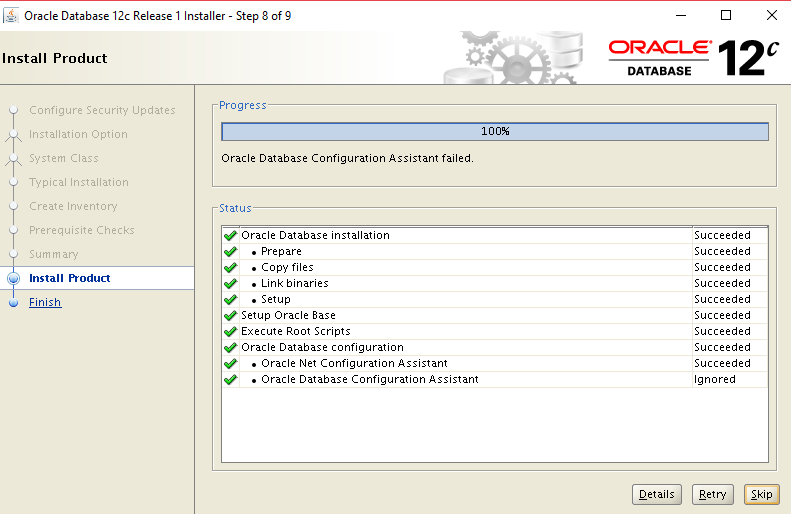This screenshot has height=514, width=791.
Task: Minimize the installer window
Action: (x=681, y=16)
